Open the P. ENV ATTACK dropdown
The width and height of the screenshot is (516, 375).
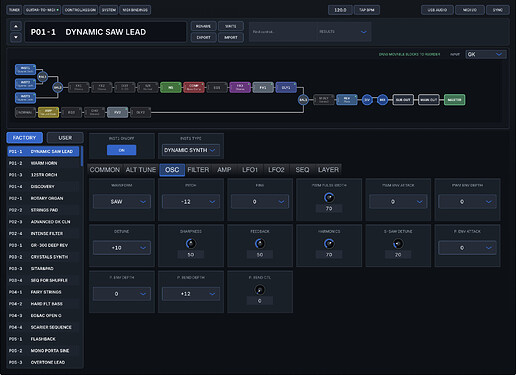(x=467, y=248)
